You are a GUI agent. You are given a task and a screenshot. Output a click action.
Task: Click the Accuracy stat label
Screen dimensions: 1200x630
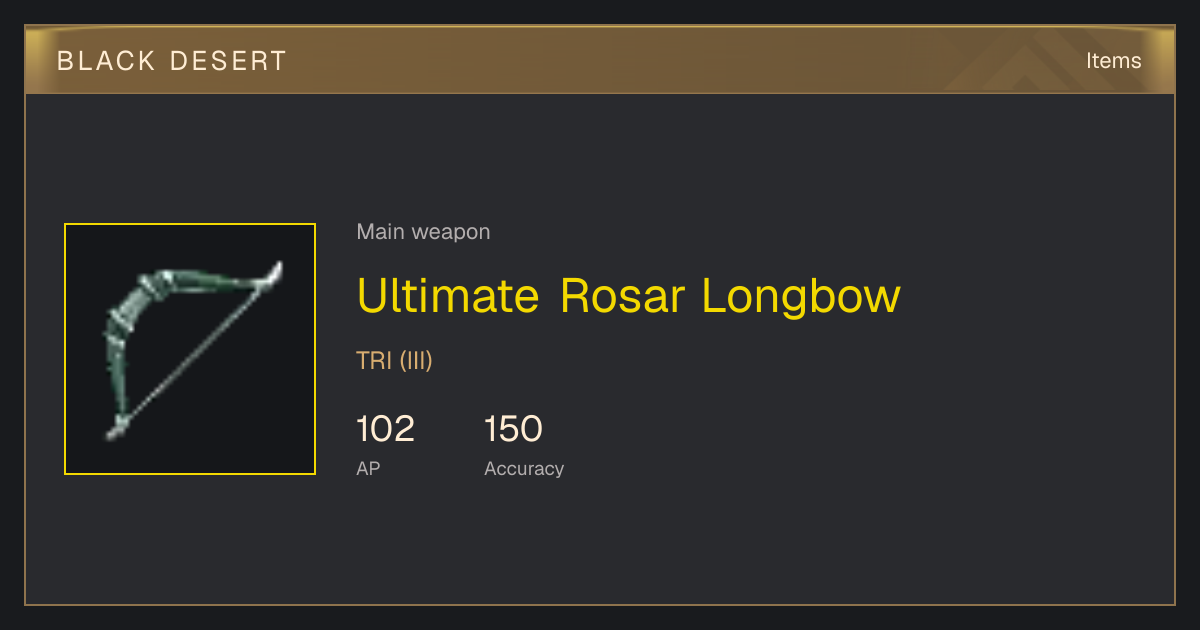pyautogui.click(x=524, y=468)
